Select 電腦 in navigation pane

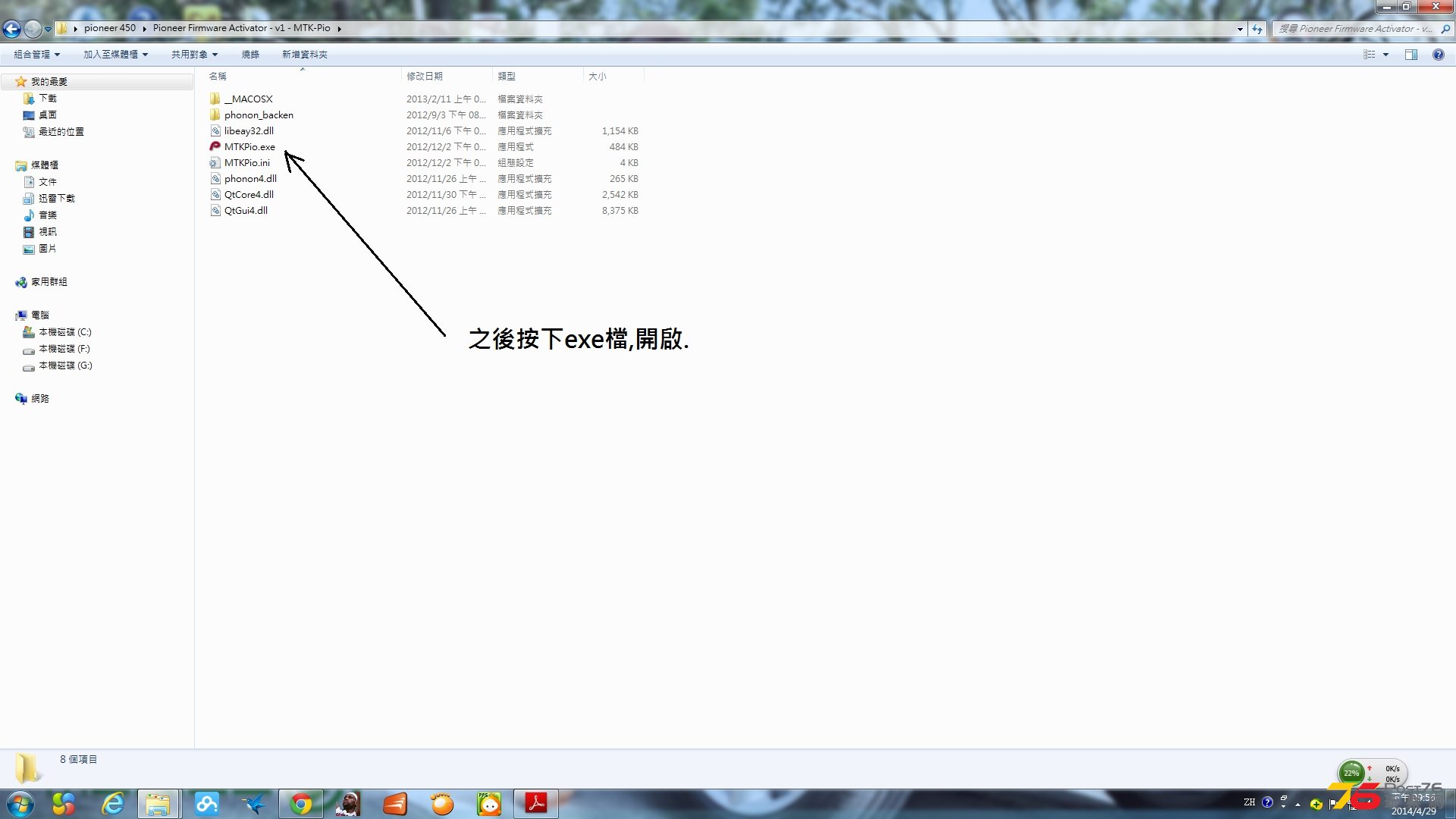tap(40, 315)
